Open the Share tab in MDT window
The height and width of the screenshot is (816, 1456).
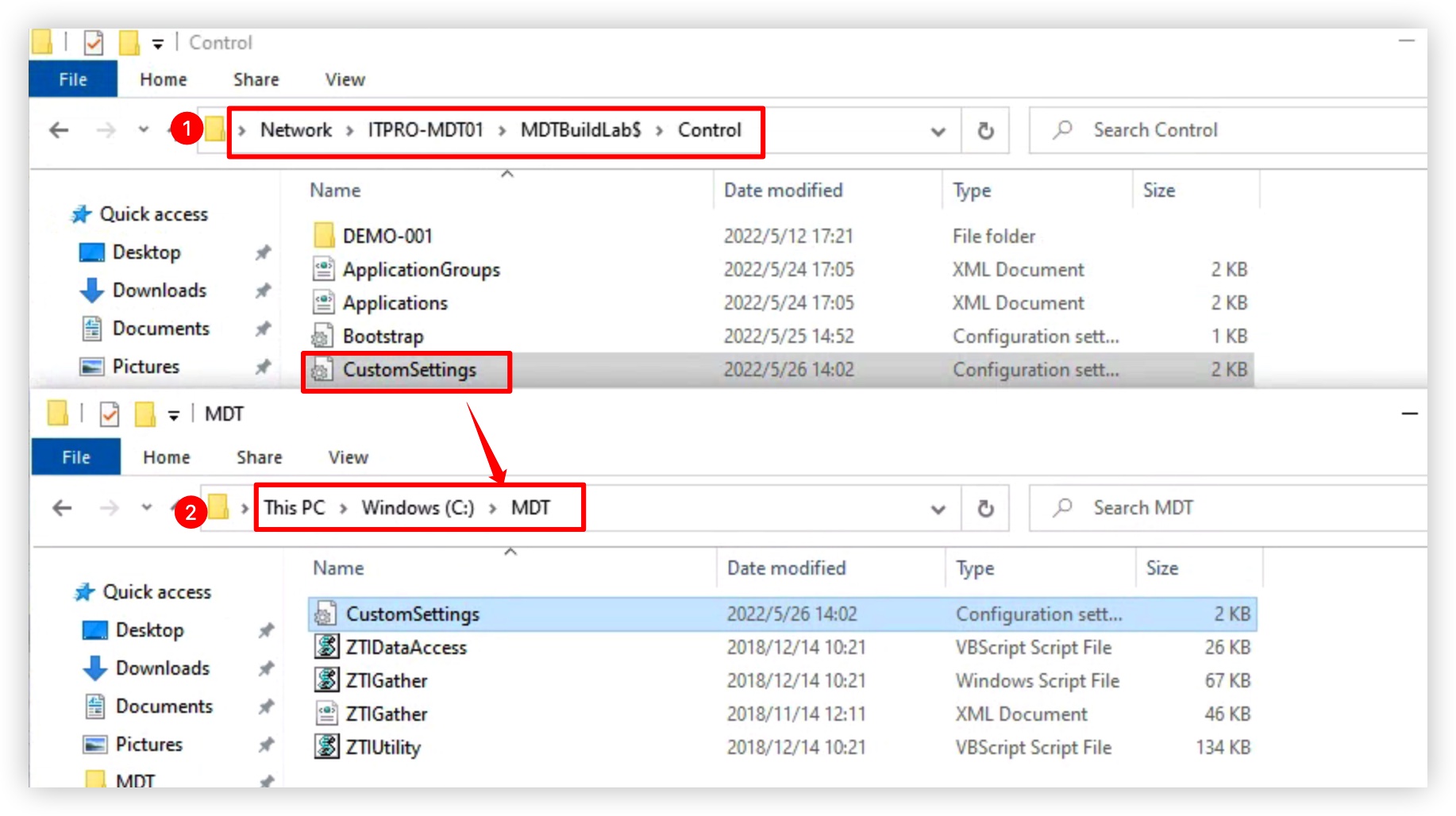tap(260, 457)
